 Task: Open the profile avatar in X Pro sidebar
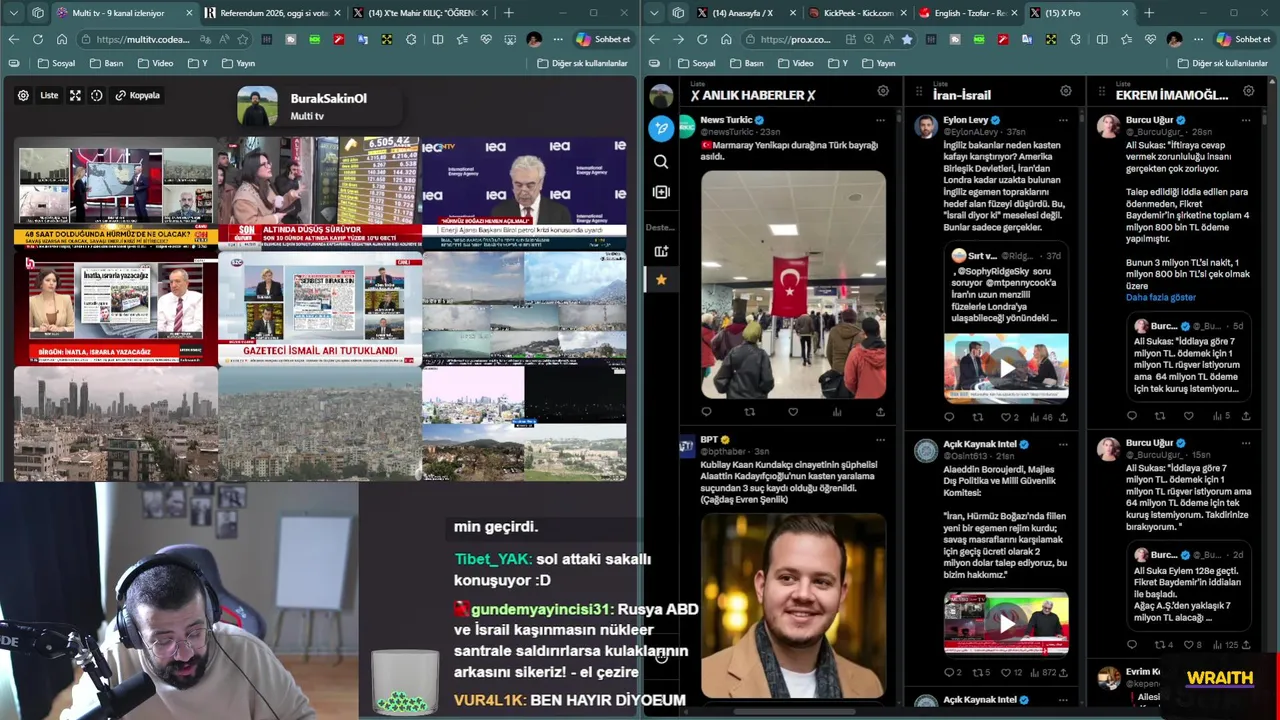[x=661, y=96]
